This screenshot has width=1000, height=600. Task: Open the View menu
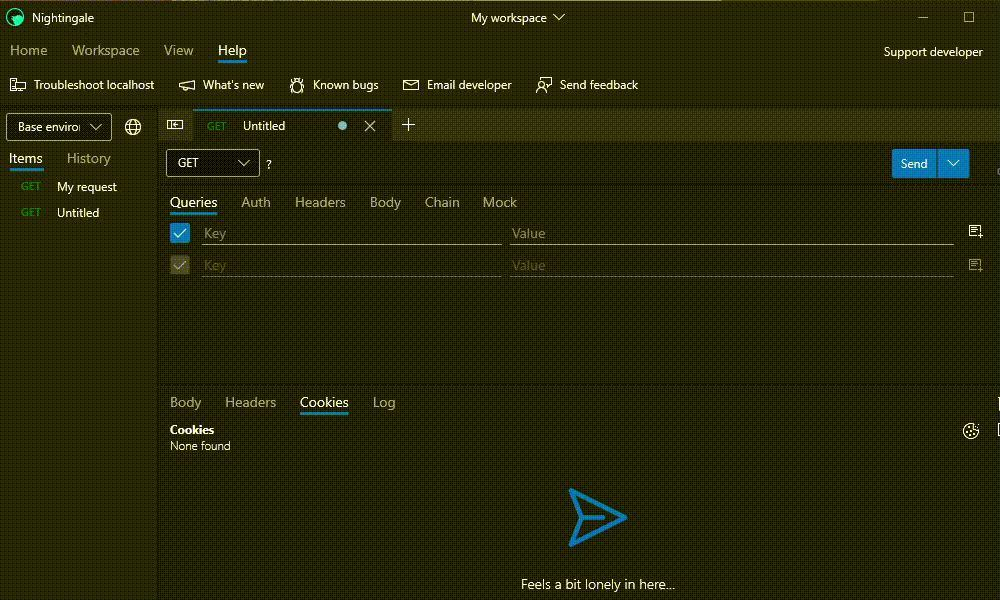click(x=178, y=50)
